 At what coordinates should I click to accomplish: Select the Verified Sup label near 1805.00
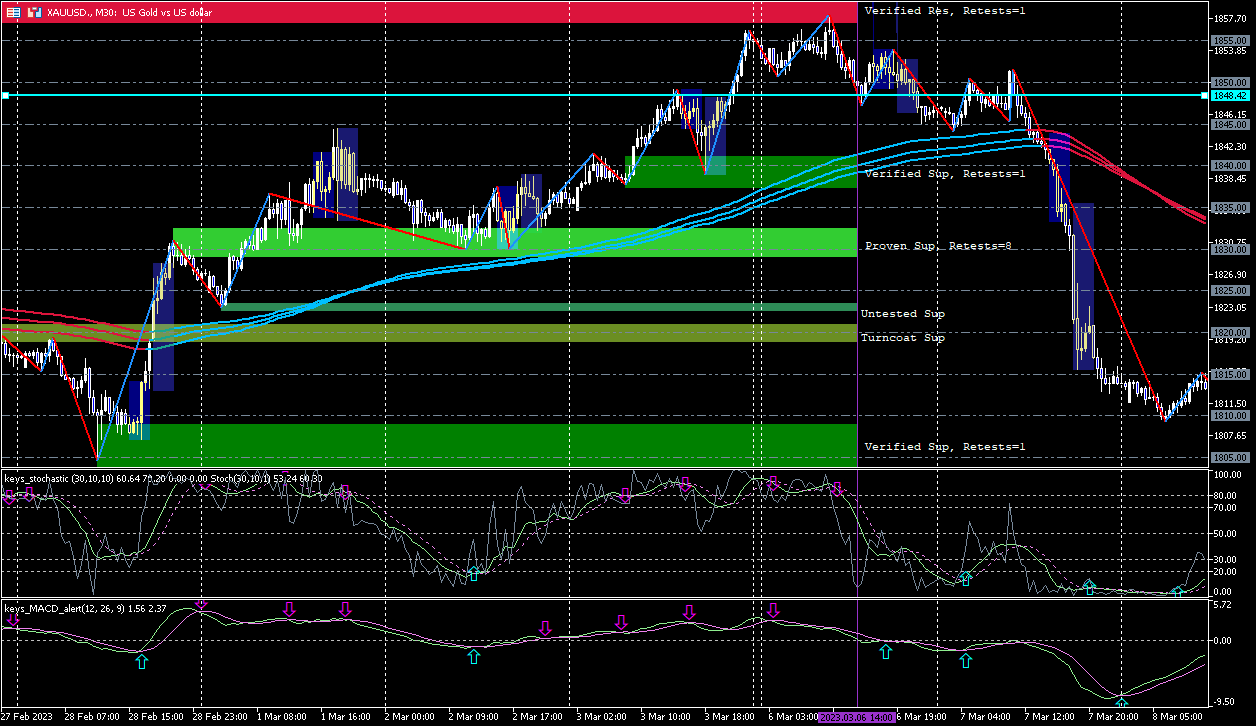[x=945, y=446]
